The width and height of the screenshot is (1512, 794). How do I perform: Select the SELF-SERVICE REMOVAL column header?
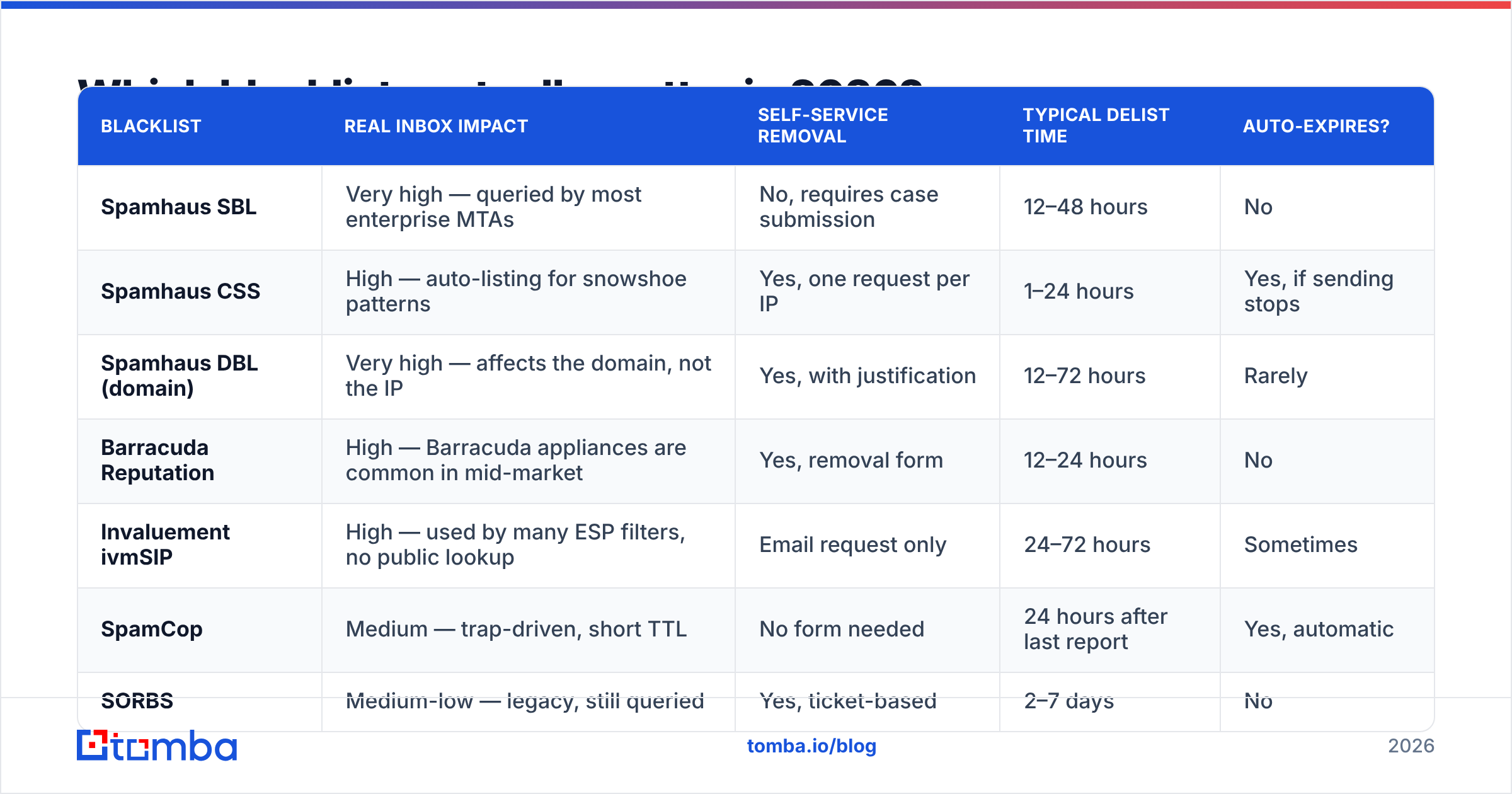pos(823,125)
